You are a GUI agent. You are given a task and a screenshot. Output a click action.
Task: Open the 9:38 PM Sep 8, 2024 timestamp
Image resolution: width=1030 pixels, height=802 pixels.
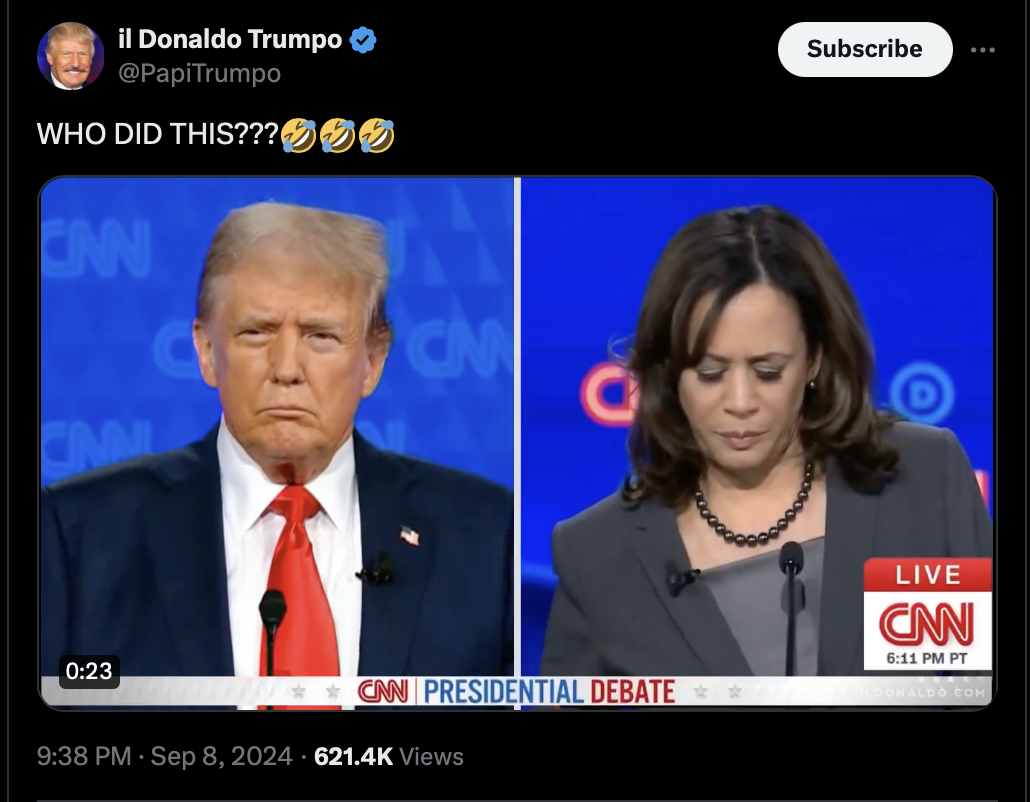click(164, 756)
